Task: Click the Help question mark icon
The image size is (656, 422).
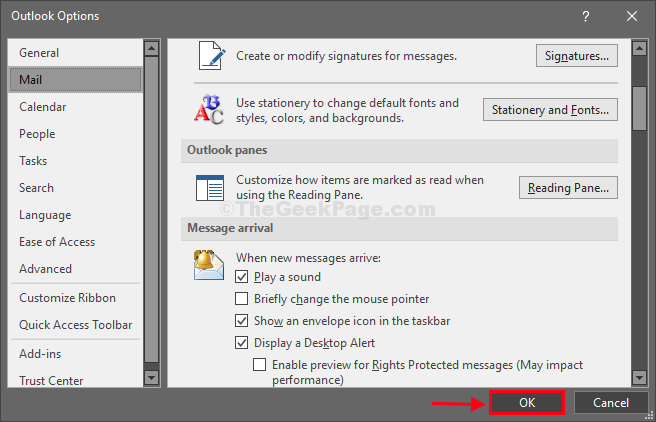Action: point(586,16)
